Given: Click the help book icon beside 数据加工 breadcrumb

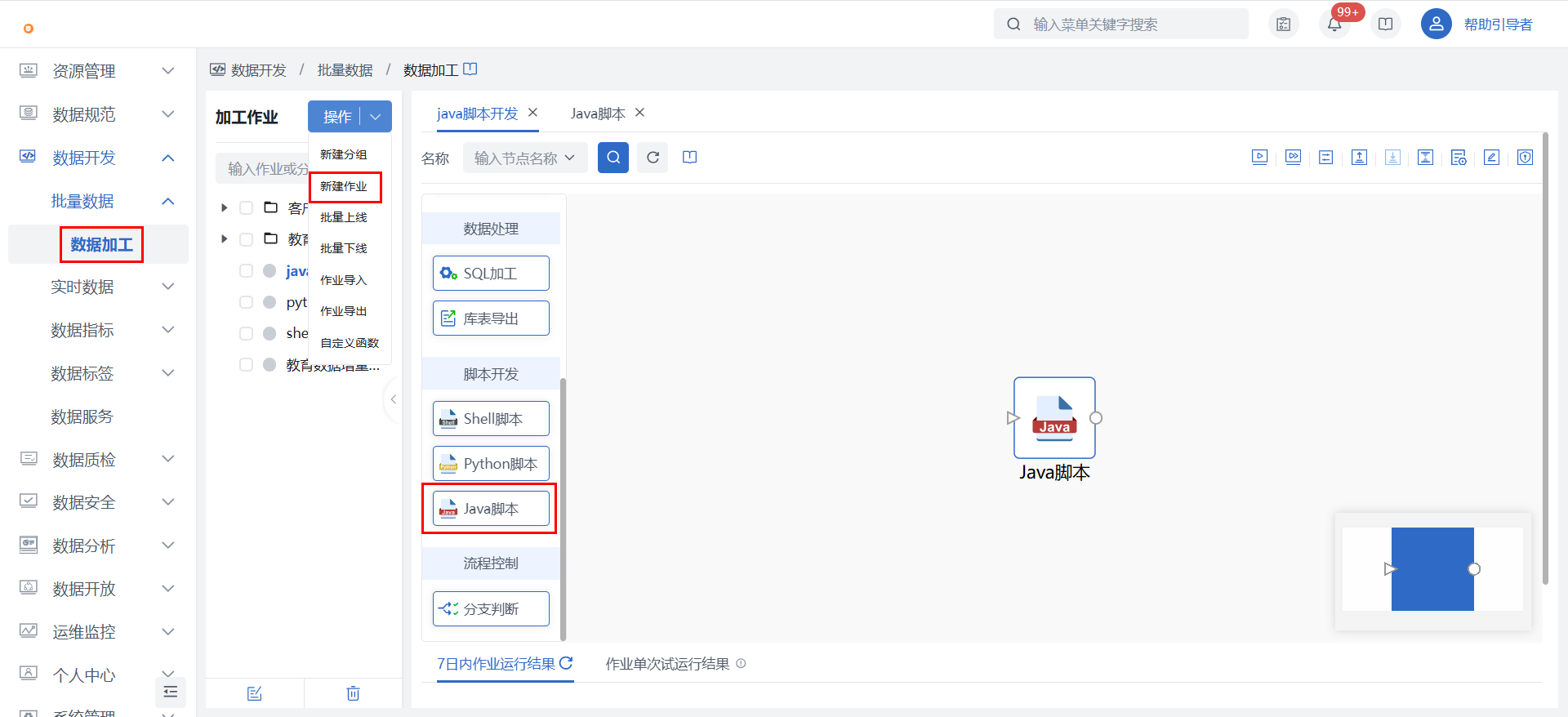Looking at the screenshot, I should 470,69.
